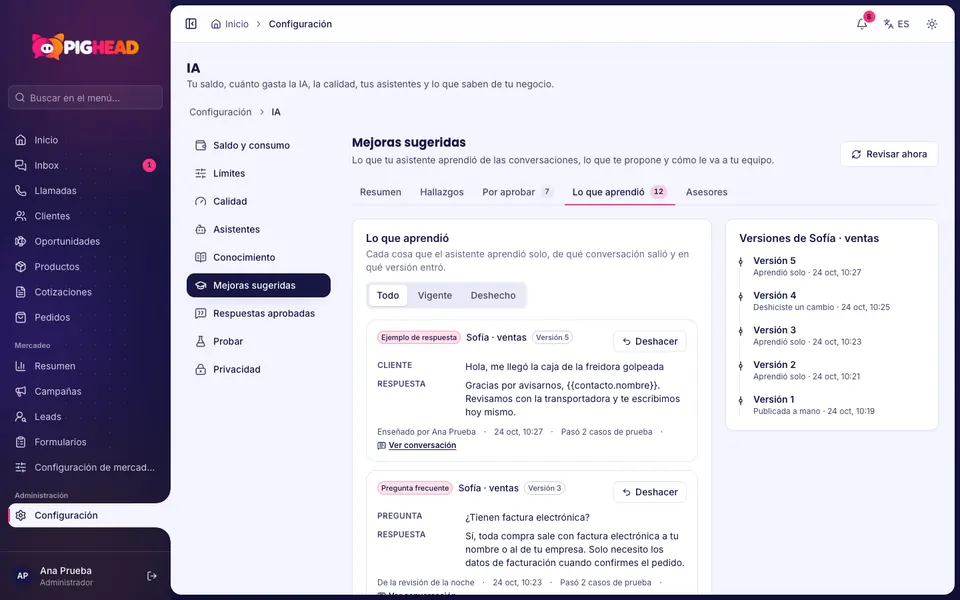Screen dimensions: 960x600
Task: Click the Ejemplo de respuesta tag
Action: (419, 337)
